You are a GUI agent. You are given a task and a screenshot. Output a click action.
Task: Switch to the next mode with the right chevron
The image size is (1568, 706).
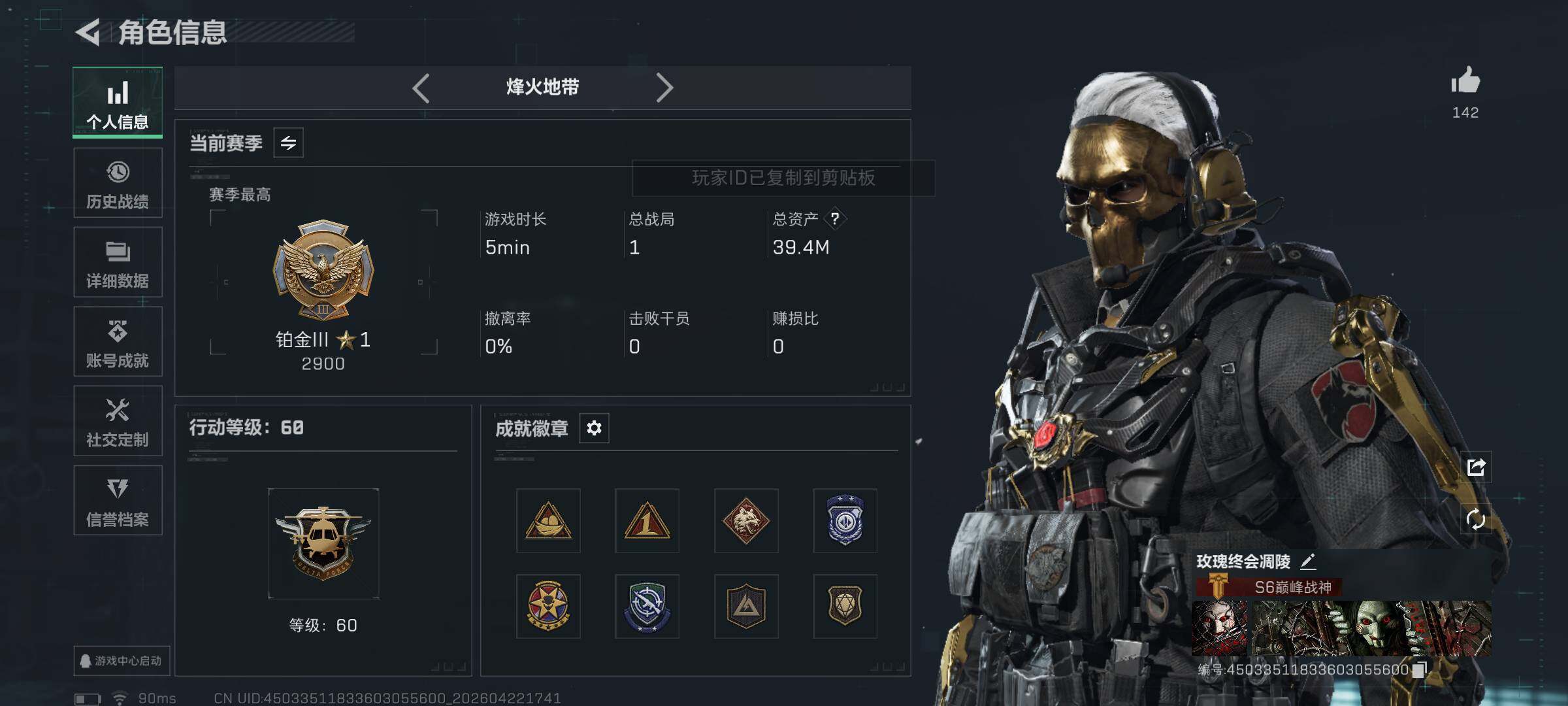664,88
